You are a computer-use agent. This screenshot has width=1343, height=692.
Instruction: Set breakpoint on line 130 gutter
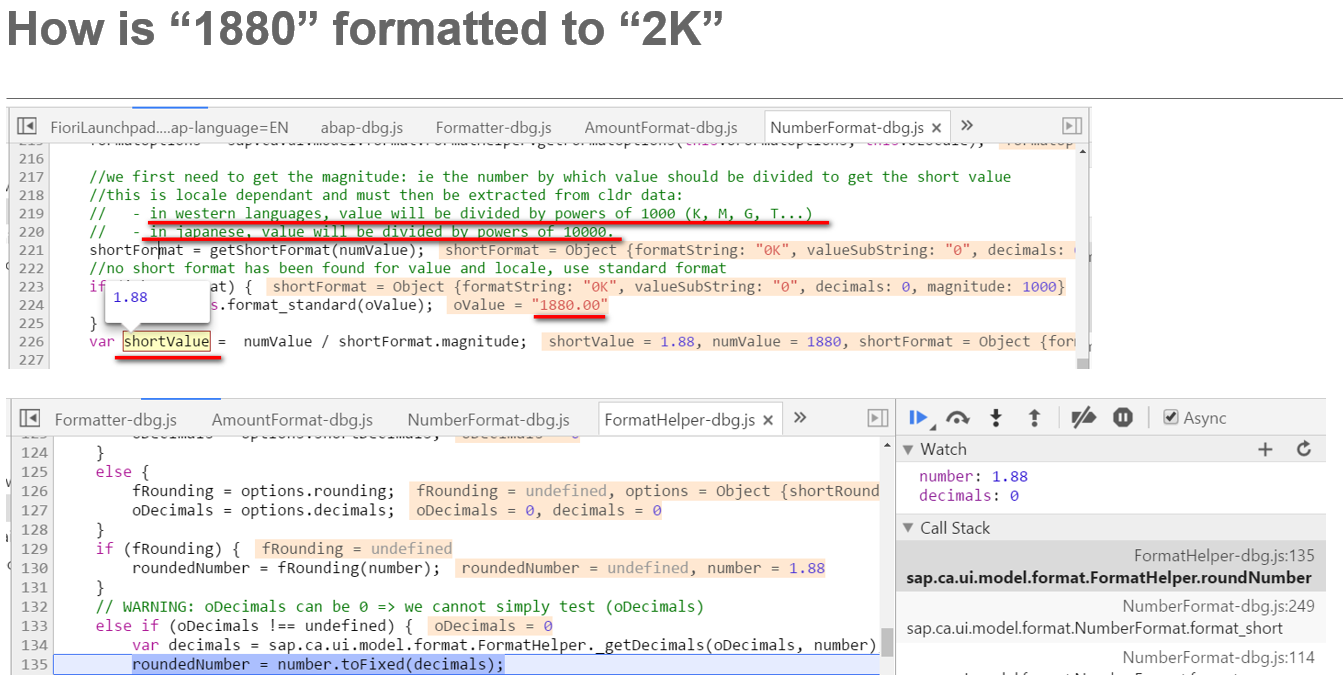pos(35,568)
